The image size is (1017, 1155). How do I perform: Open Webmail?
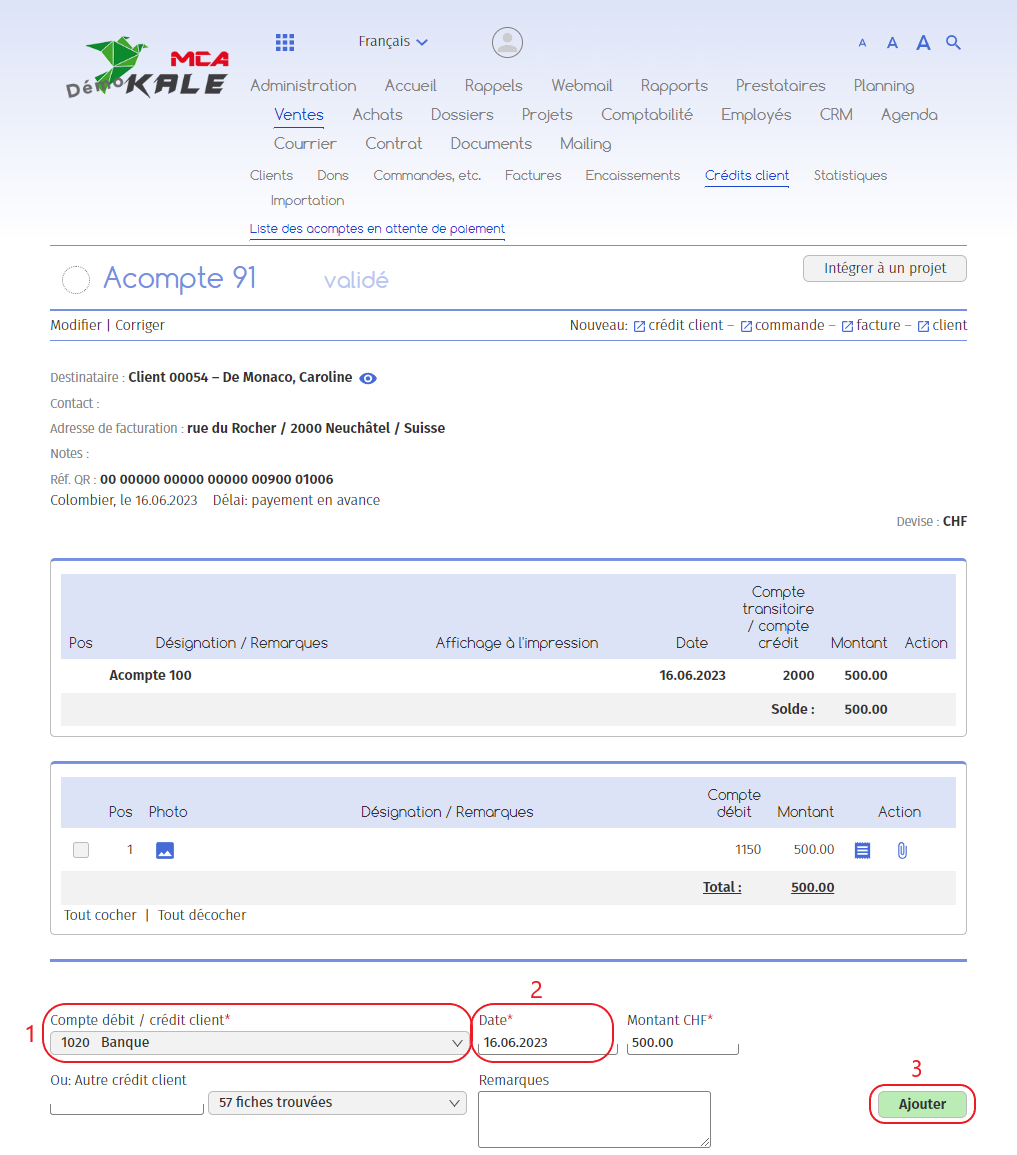[582, 85]
